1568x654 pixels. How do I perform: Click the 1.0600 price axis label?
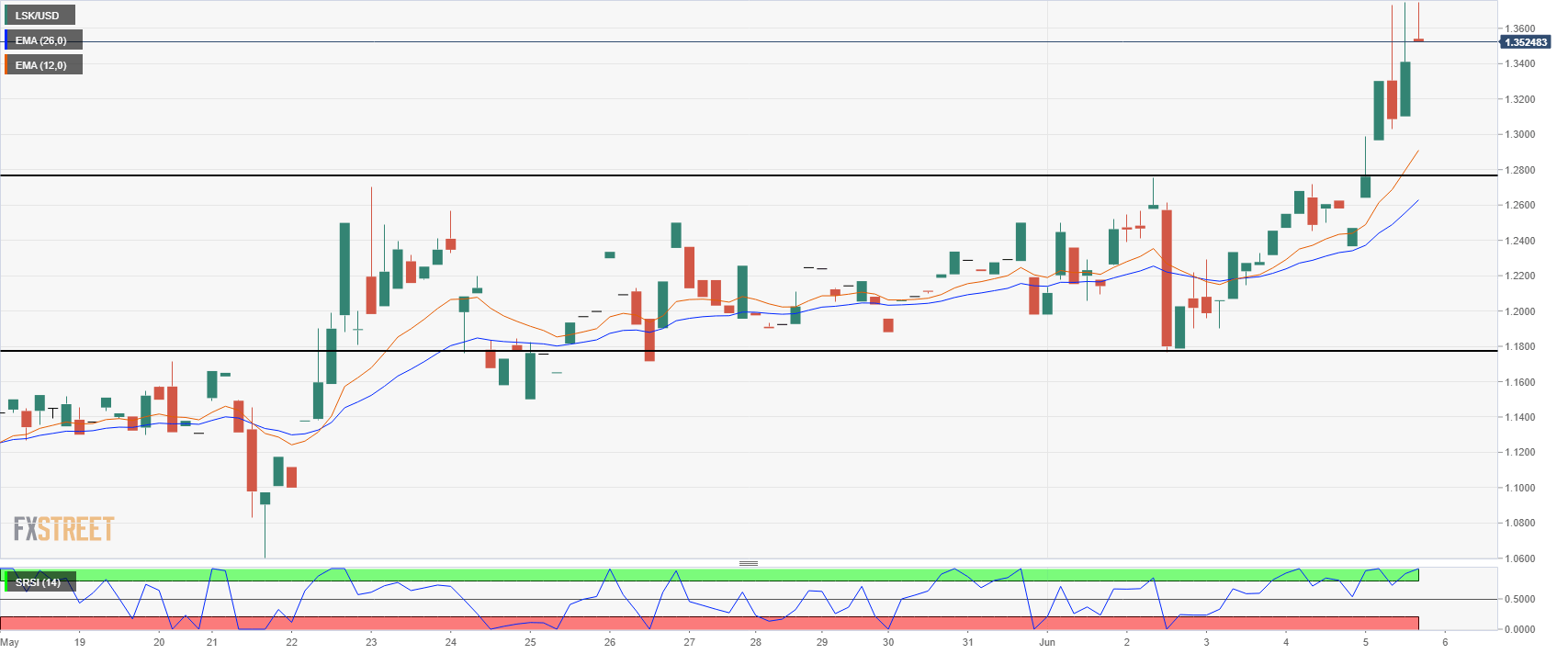click(x=1518, y=558)
